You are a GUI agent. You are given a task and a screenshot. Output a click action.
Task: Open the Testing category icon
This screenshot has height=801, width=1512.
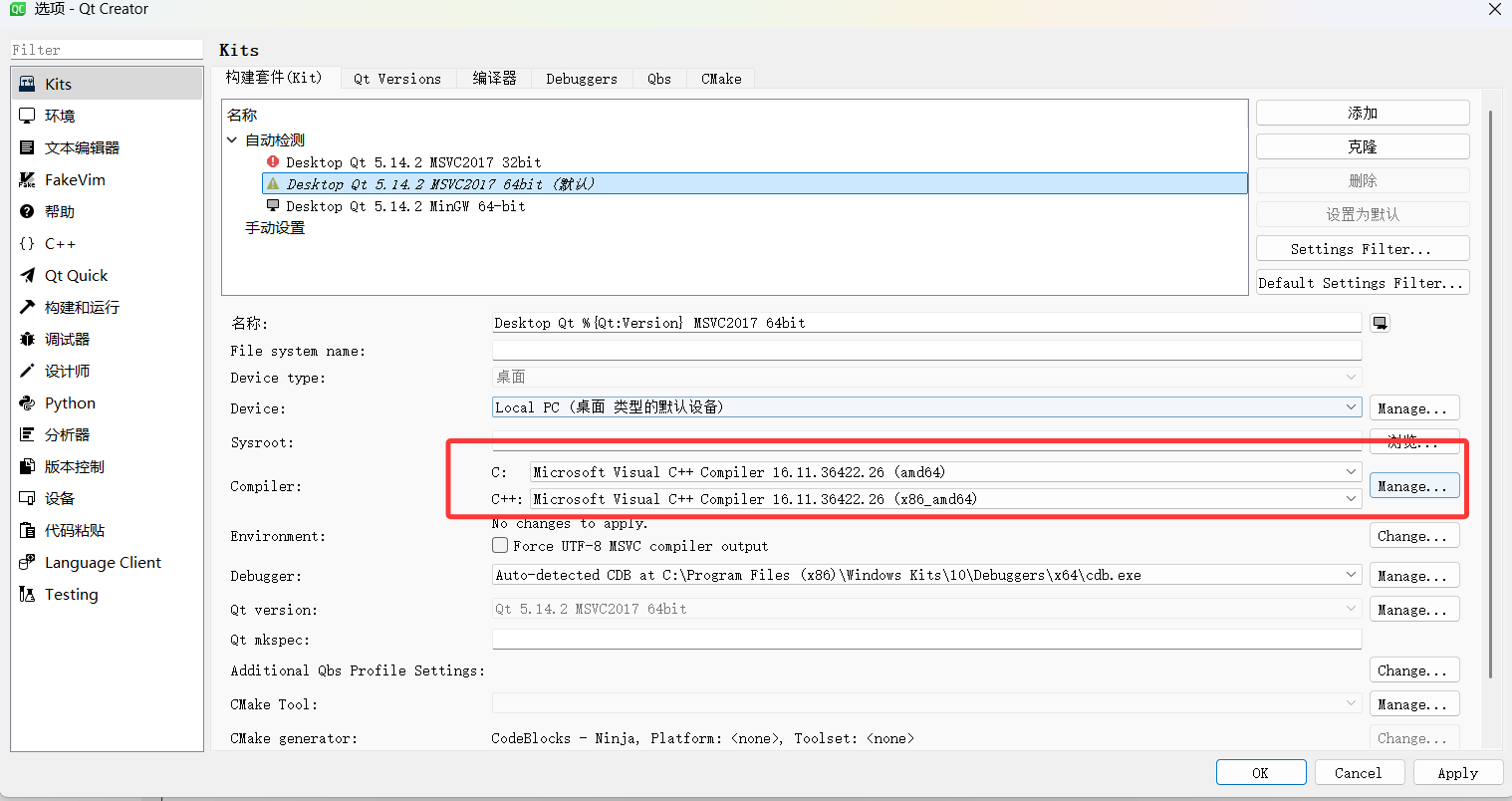coord(27,594)
